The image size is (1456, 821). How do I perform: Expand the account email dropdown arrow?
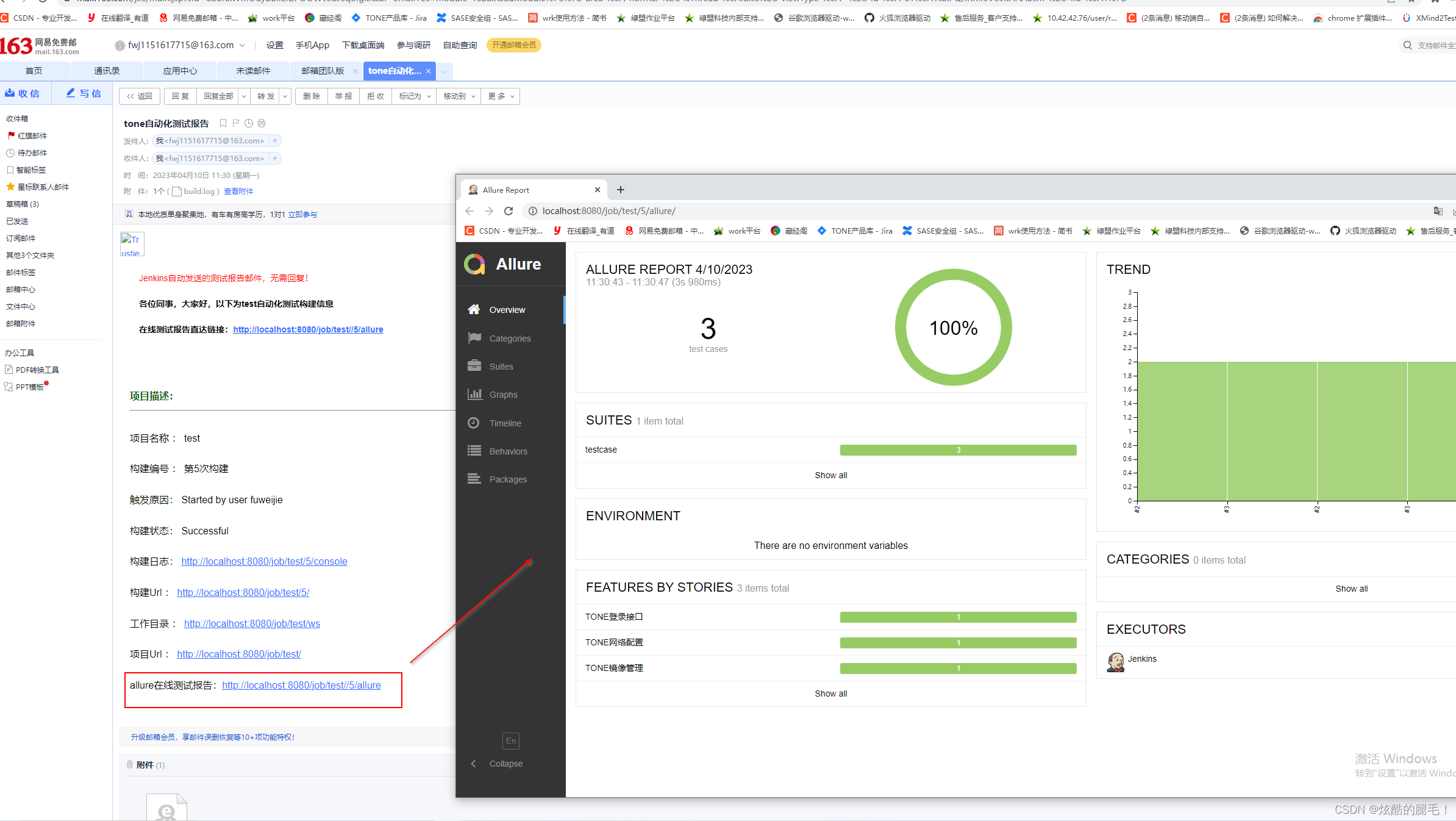[x=242, y=45]
